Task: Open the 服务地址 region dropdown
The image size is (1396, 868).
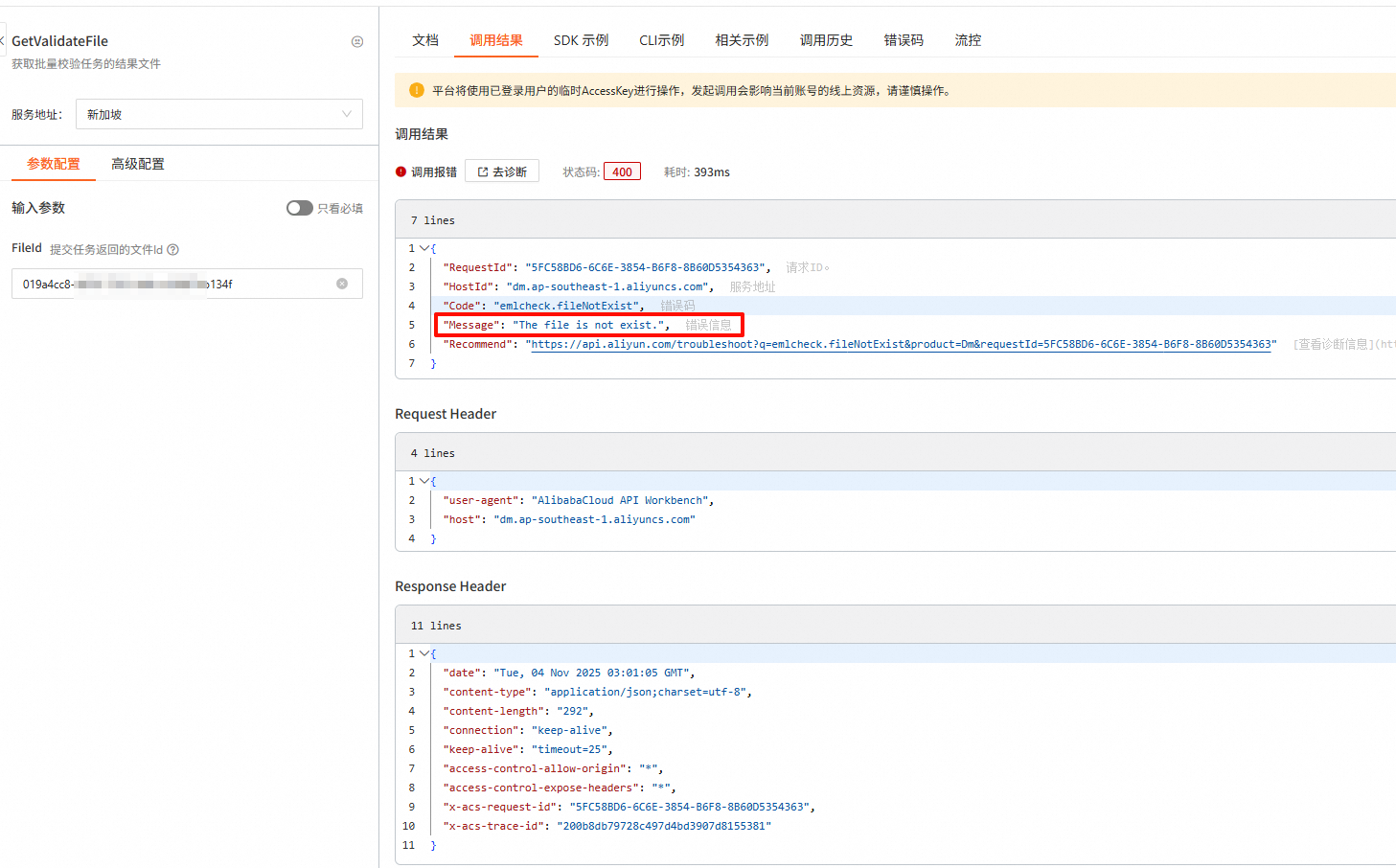Action: pyautogui.click(x=218, y=114)
